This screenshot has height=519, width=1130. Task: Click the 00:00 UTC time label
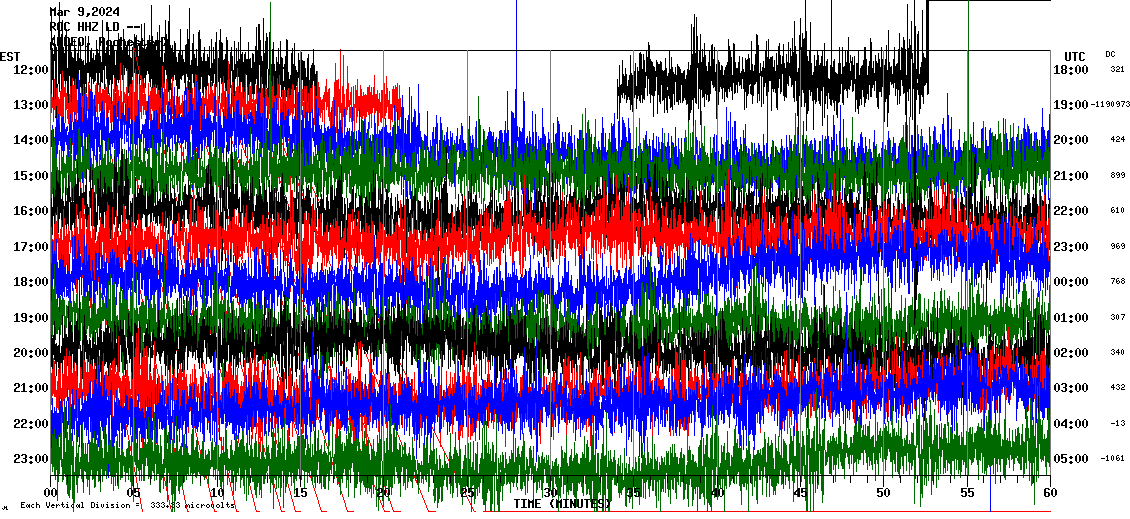[1070, 282]
